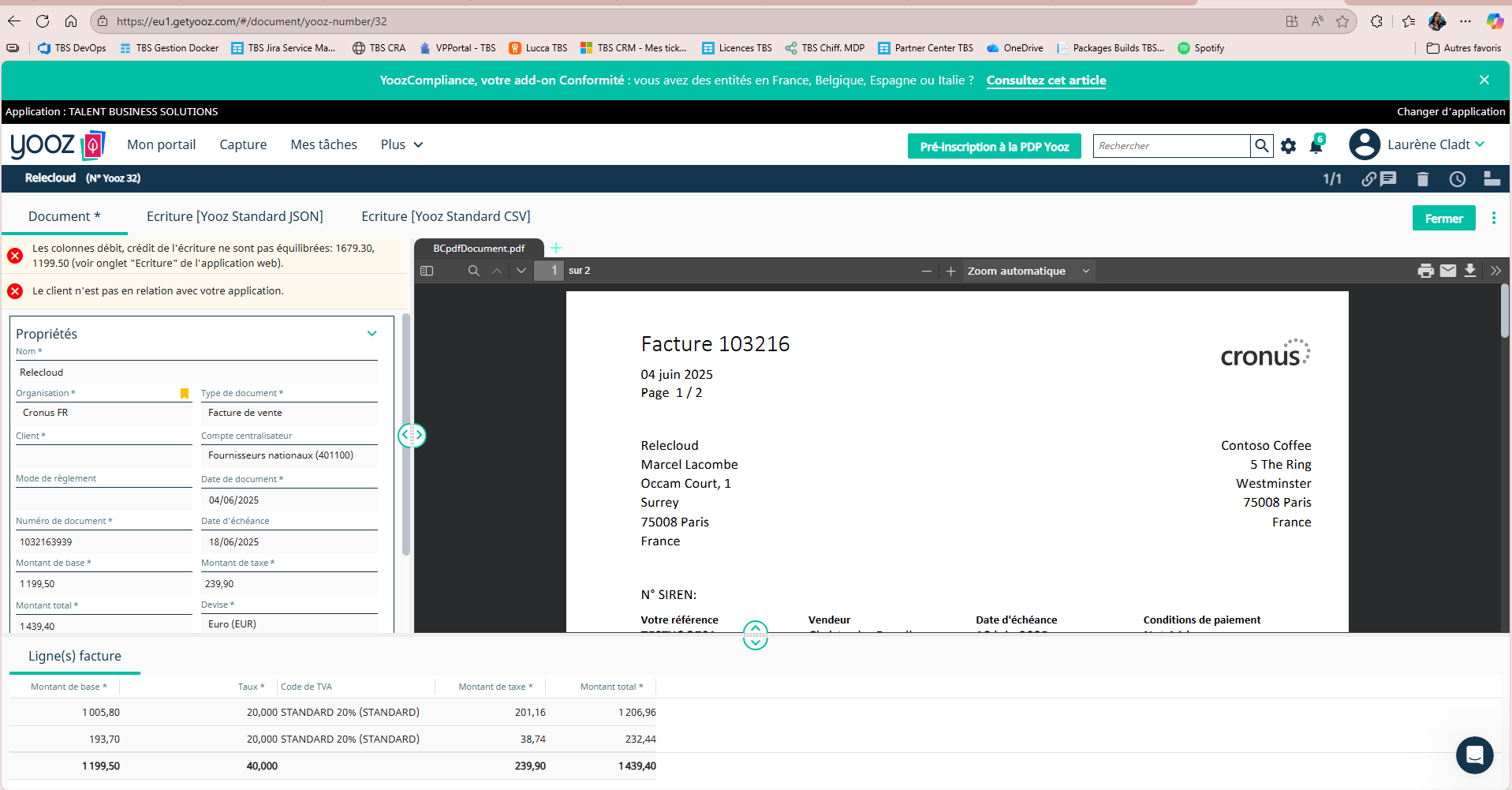1512x790 pixels.
Task: Switch to Ecriture [Yooz Standard JSON] tab
Action: 234,216
